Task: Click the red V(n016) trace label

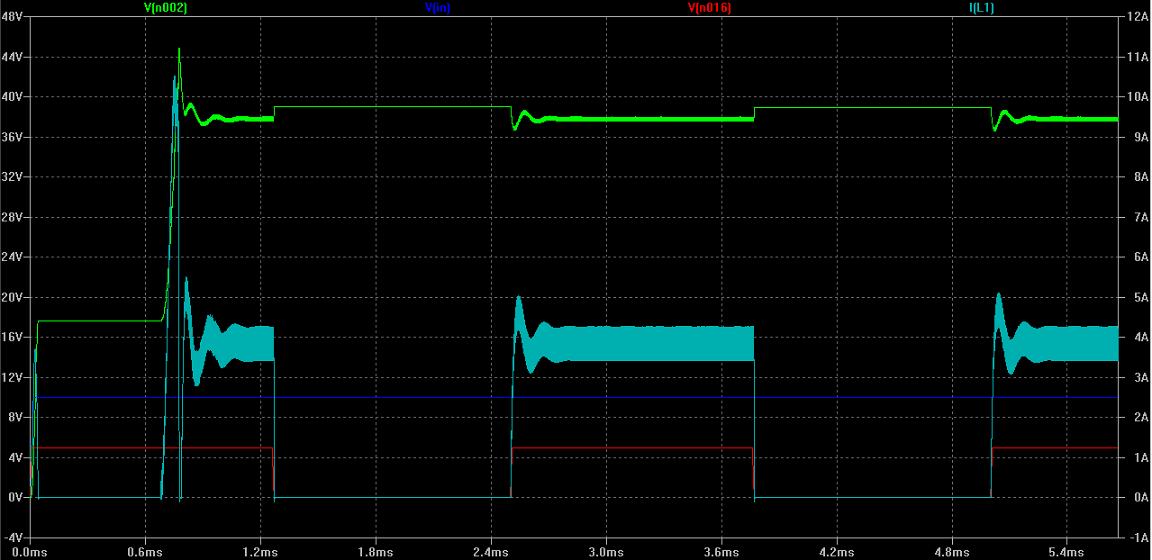Action: [x=709, y=7]
